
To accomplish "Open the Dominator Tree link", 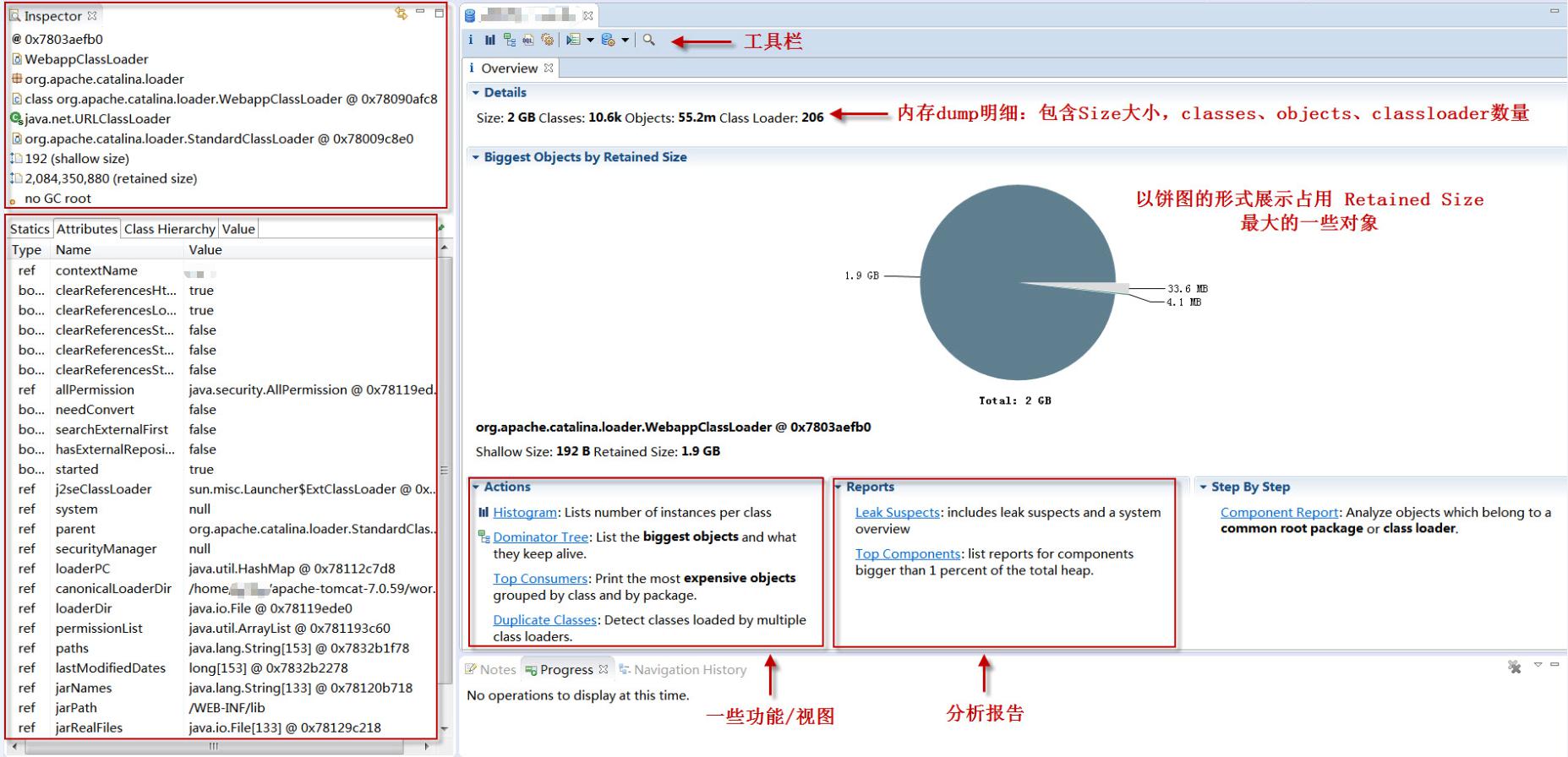I will 541,536.
